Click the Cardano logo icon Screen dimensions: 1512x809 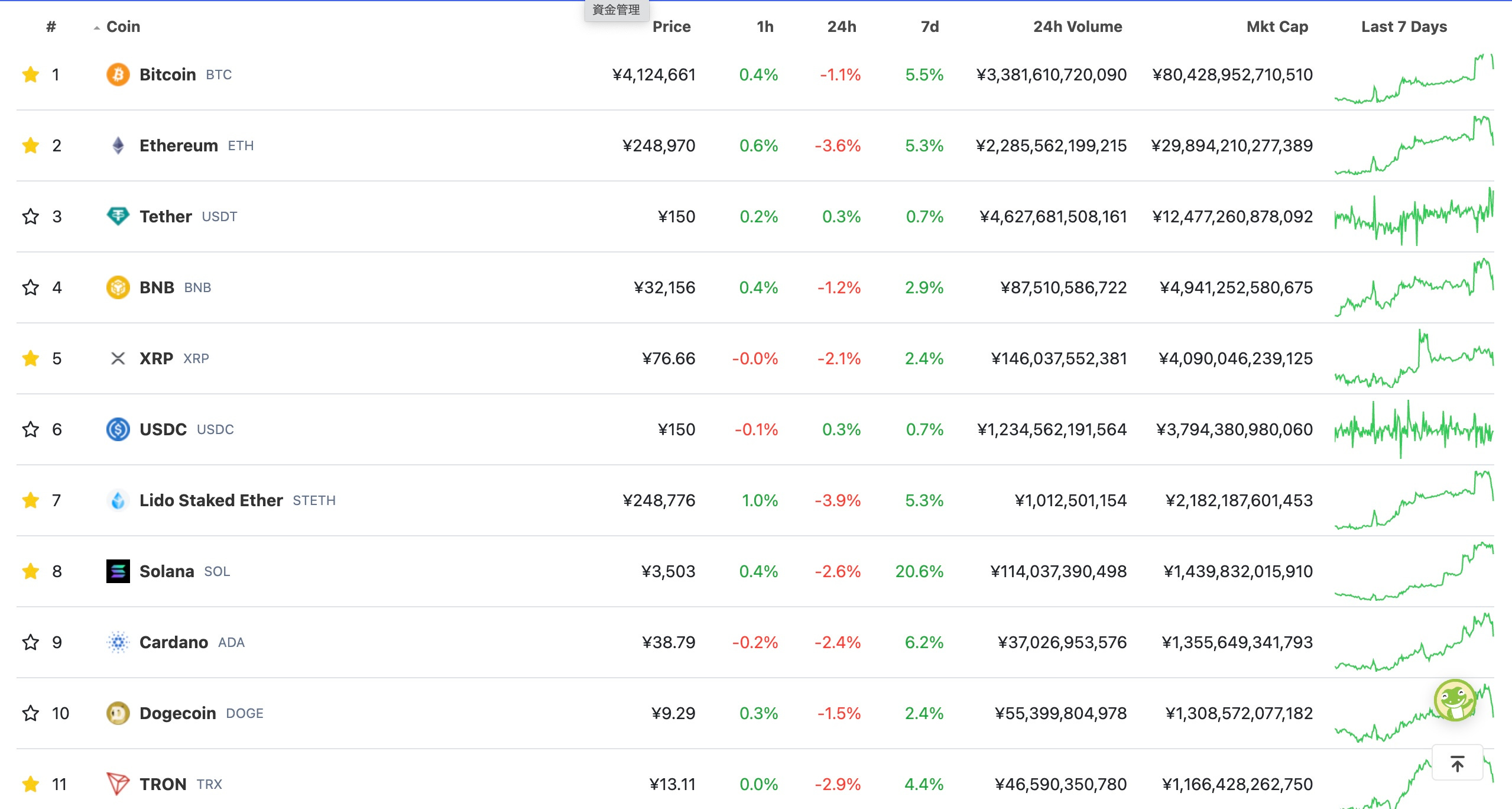(x=118, y=642)
